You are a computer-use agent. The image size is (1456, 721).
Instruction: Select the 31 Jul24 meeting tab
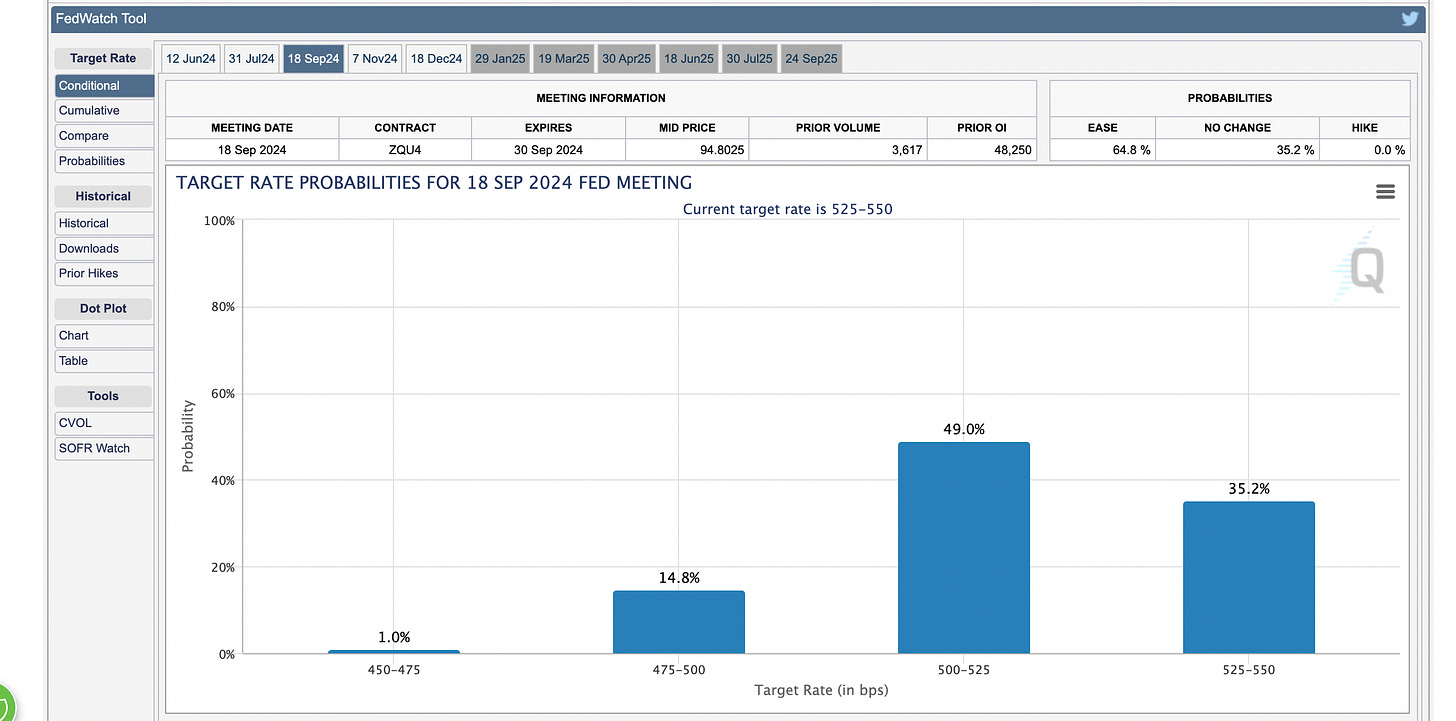tap(250, 59)
